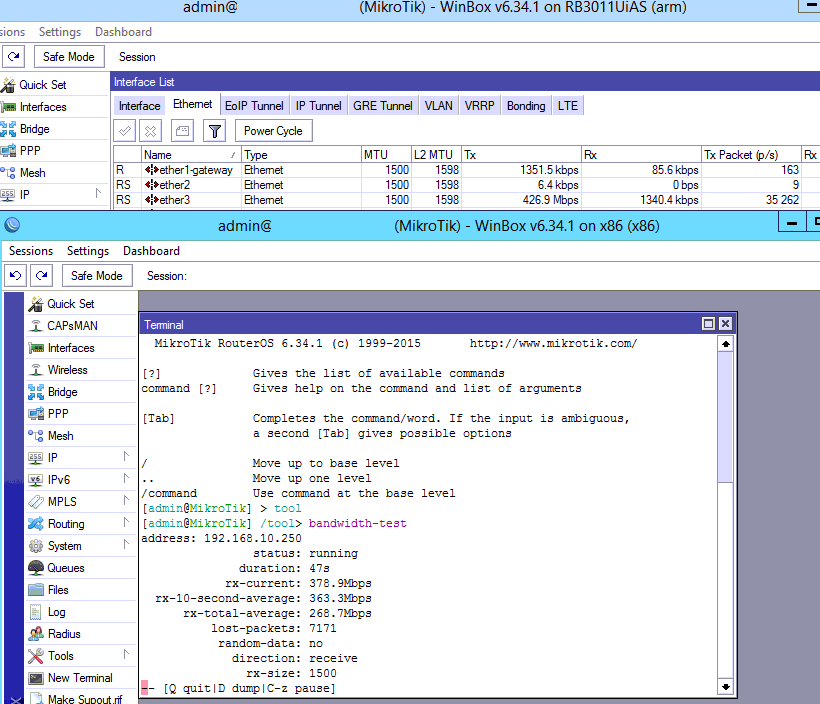
Task: Open the Wireless sidebar entry
Action: click(67, 370)
